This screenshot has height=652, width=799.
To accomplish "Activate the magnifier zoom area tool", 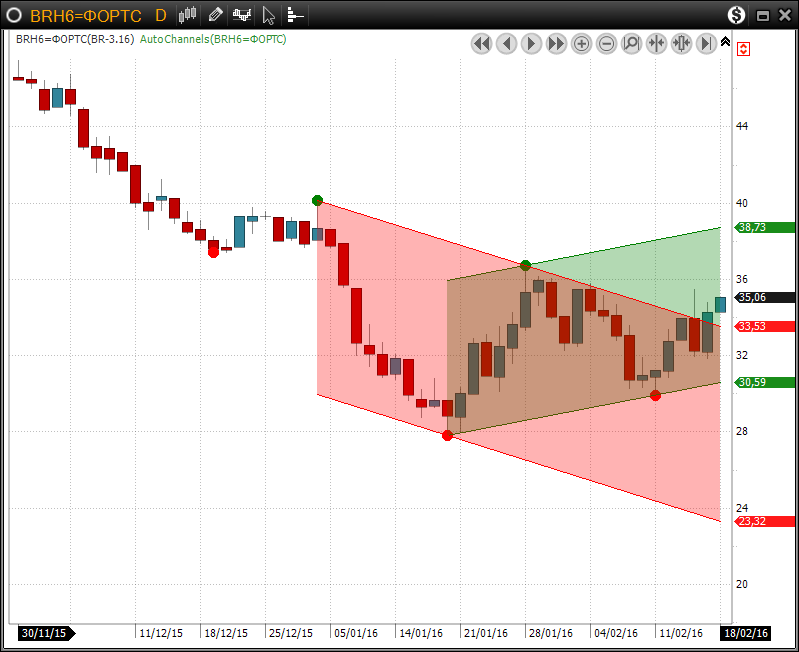I will (631, 43).
